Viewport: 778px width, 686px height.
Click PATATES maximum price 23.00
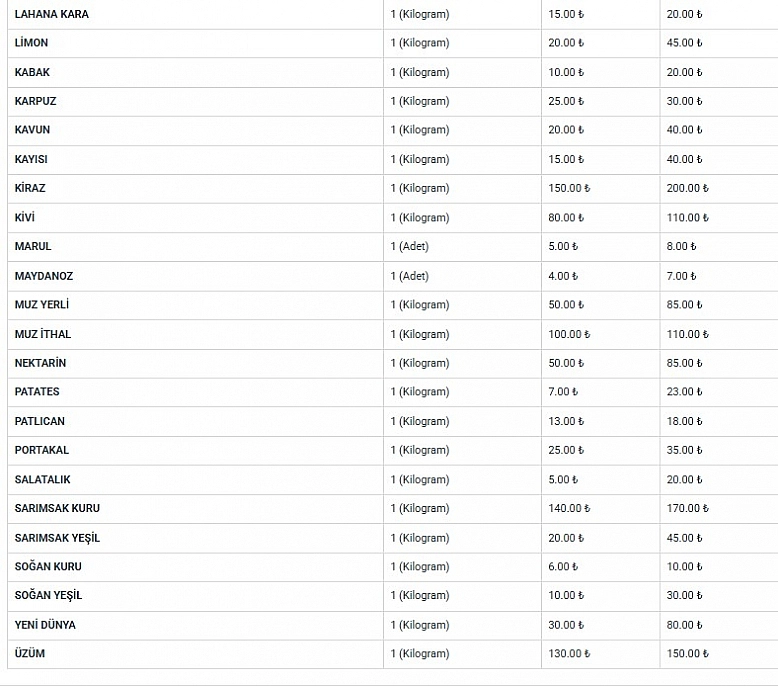click(x=684, y=392)
